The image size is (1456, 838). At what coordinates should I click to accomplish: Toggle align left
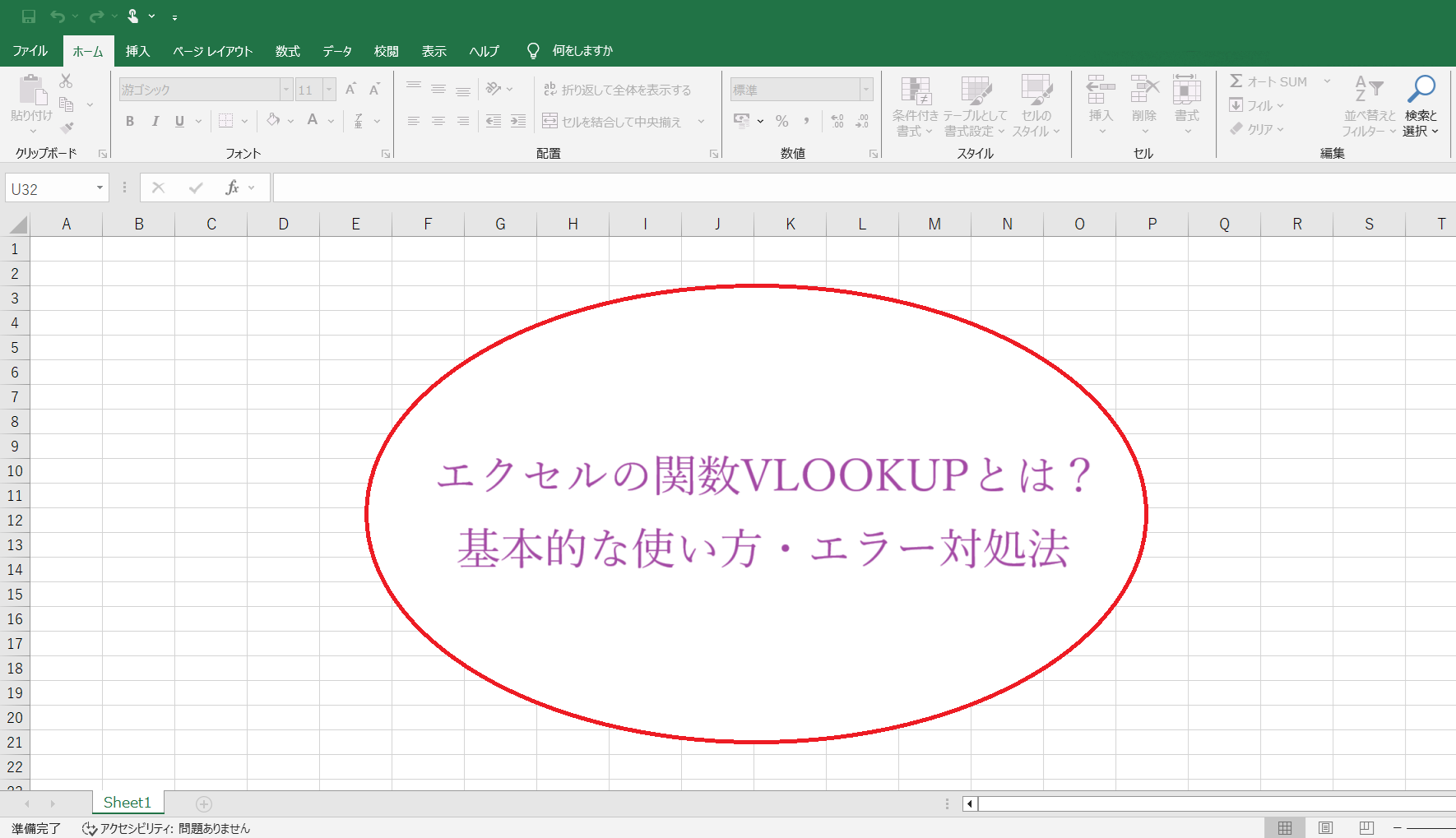coord(414,121)
